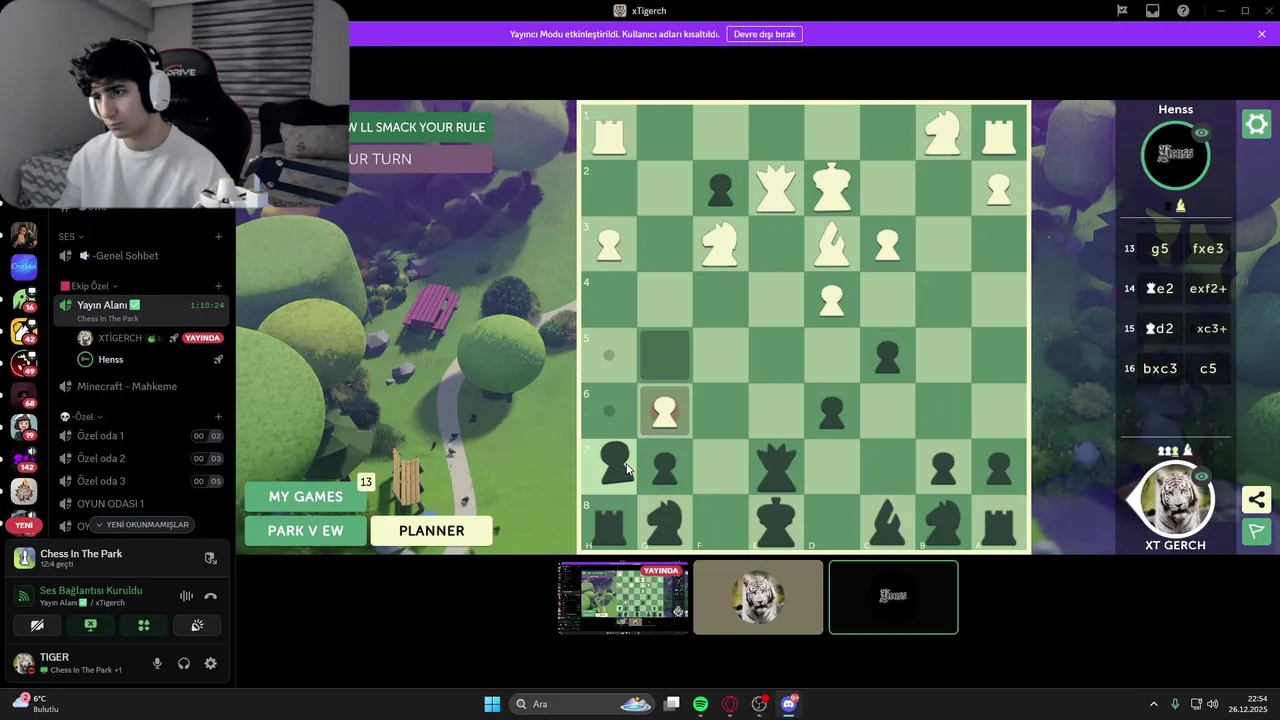The height and width of the screenshot is (720, 1280).
Task: Toggle the eye icon on XT GERCH avatar
Action: tap(1202, 477)
